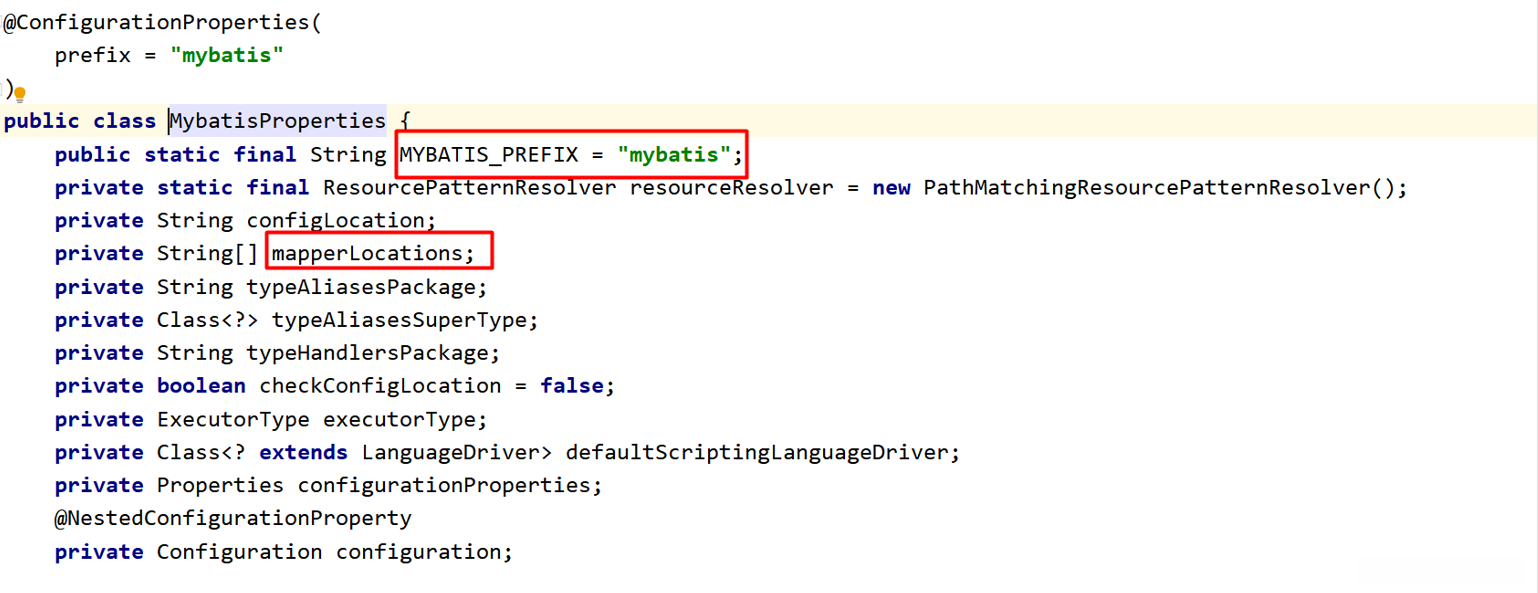Image resolution: width=1538 pixels, height=593 pixels.
Task: Click the configLocation field name
Action: coord(335,221)
